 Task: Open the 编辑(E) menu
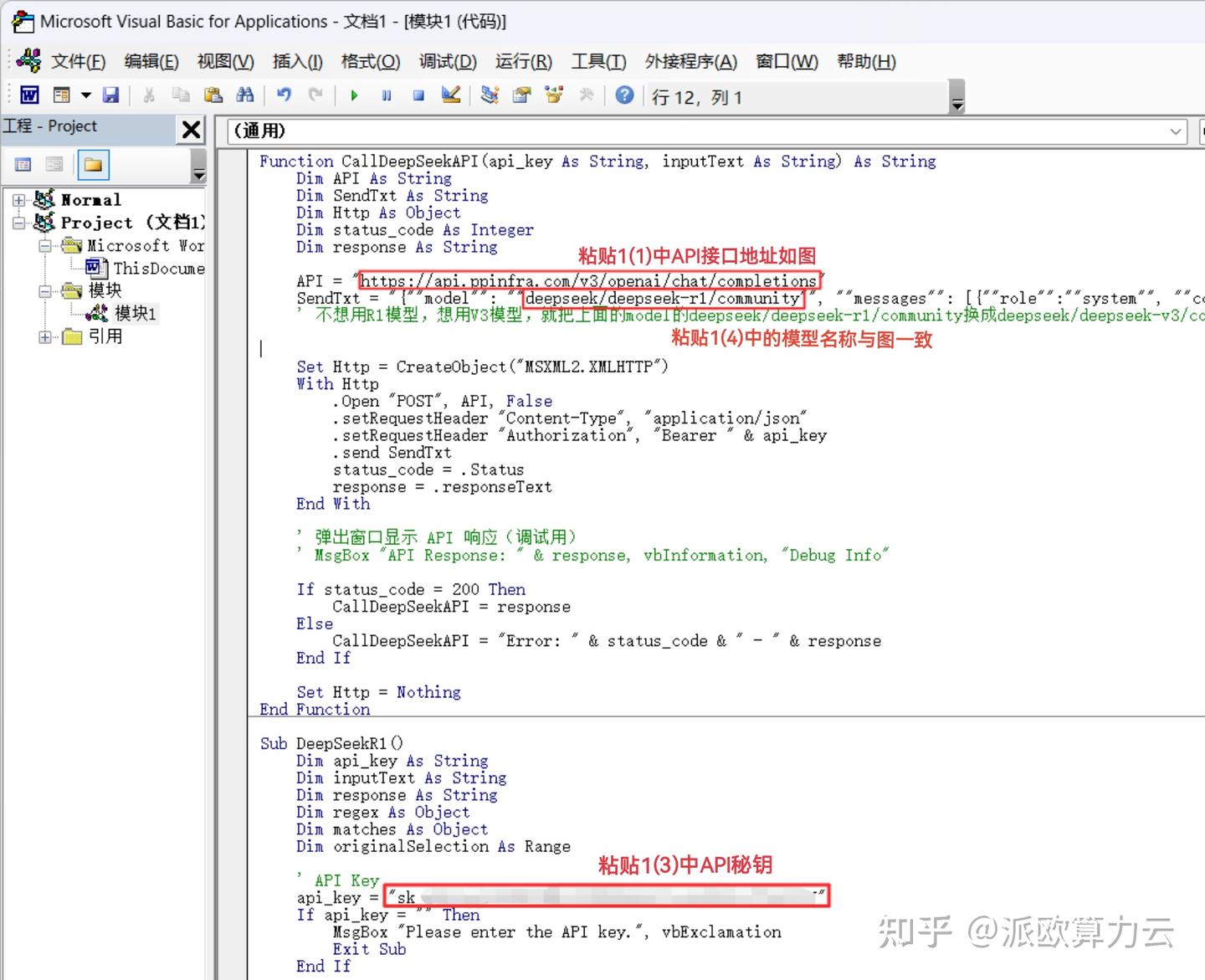point(151,61)
